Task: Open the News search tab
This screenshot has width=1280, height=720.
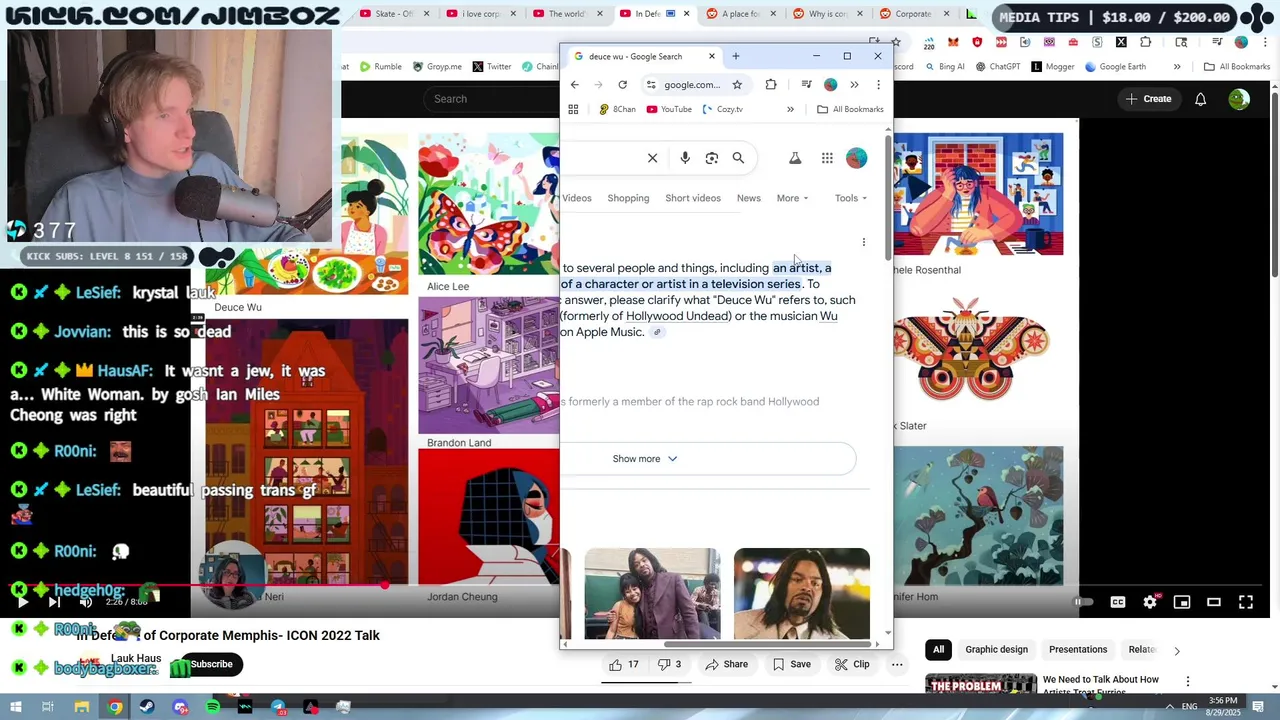Action: click(x=749, y=198)
